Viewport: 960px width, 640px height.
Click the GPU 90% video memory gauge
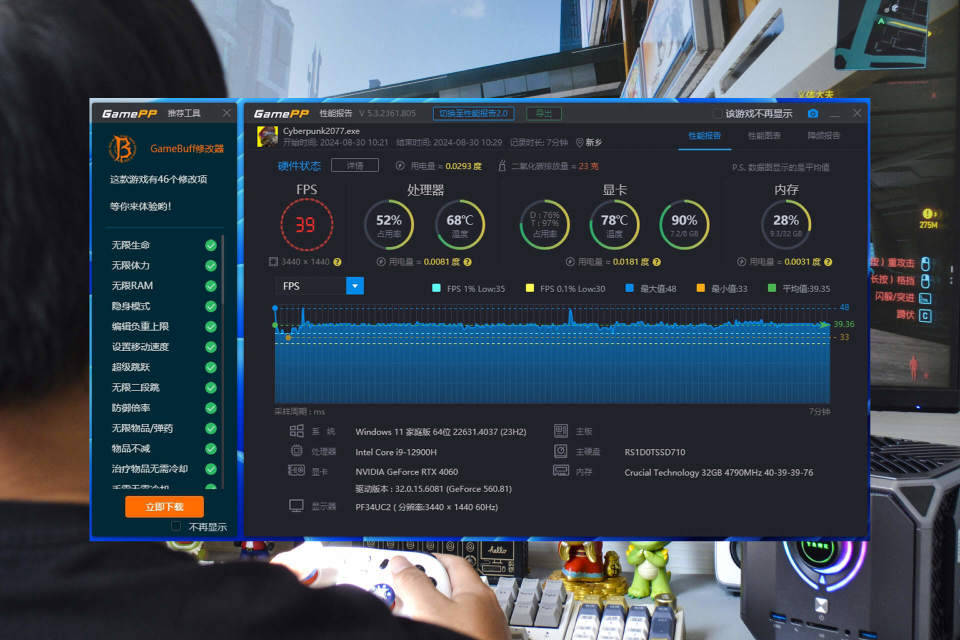684,225
